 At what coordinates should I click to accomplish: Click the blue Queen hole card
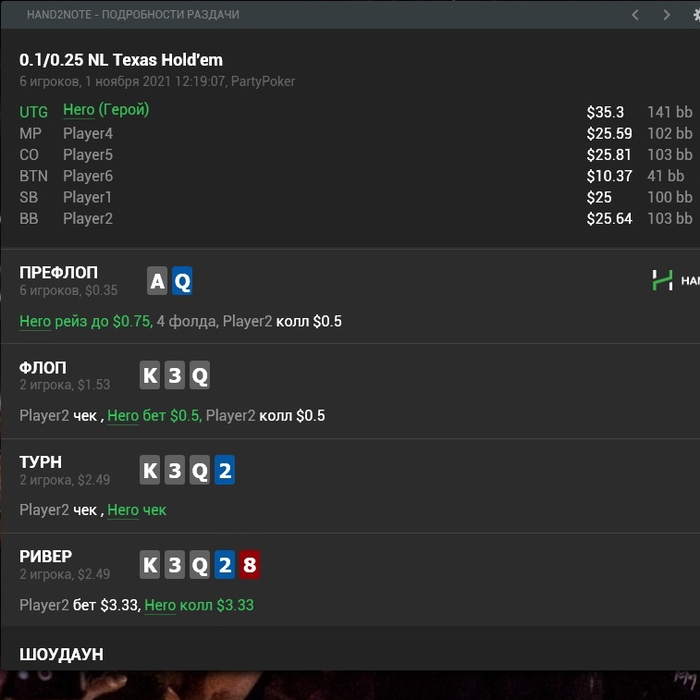point(181,282)
